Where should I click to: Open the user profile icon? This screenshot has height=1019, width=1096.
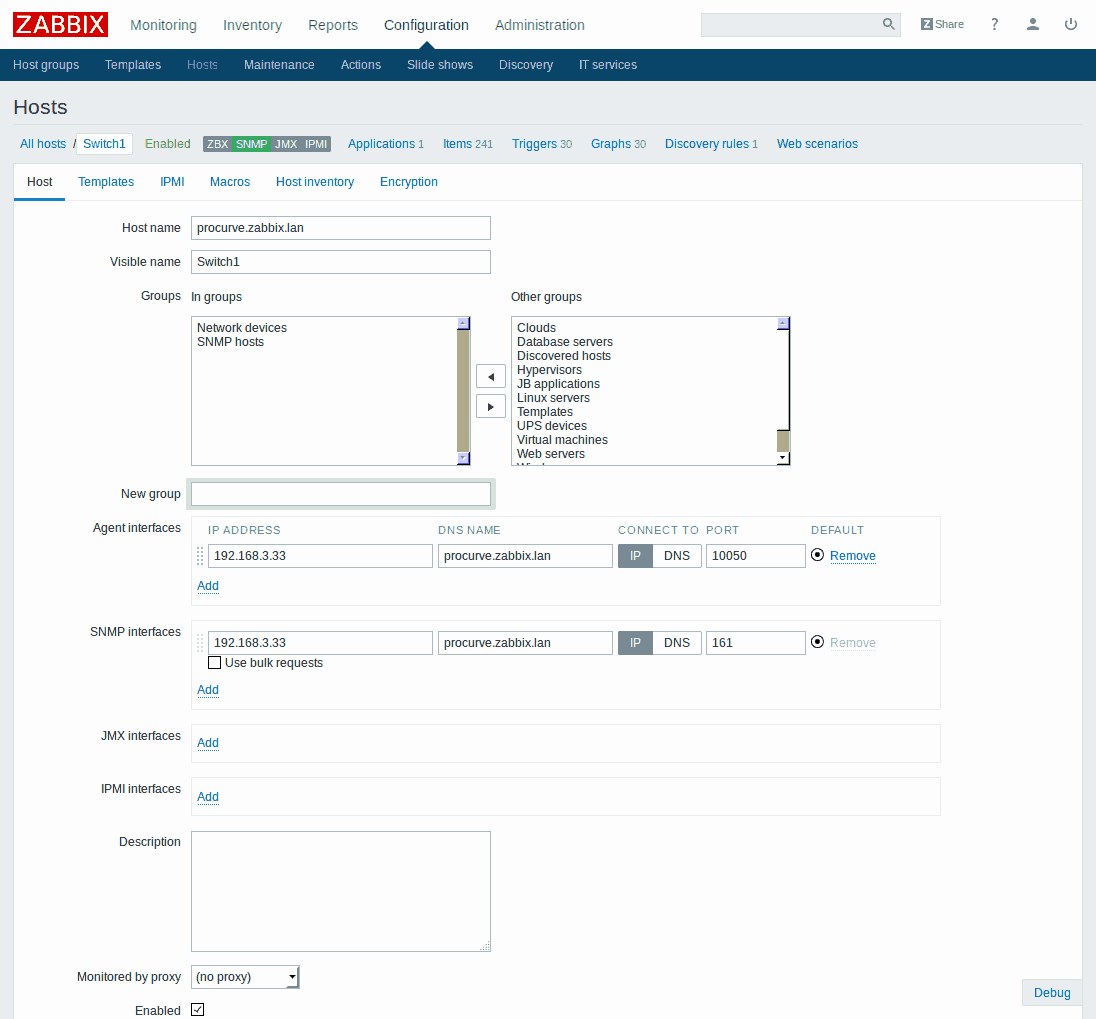pos(1033,24)
